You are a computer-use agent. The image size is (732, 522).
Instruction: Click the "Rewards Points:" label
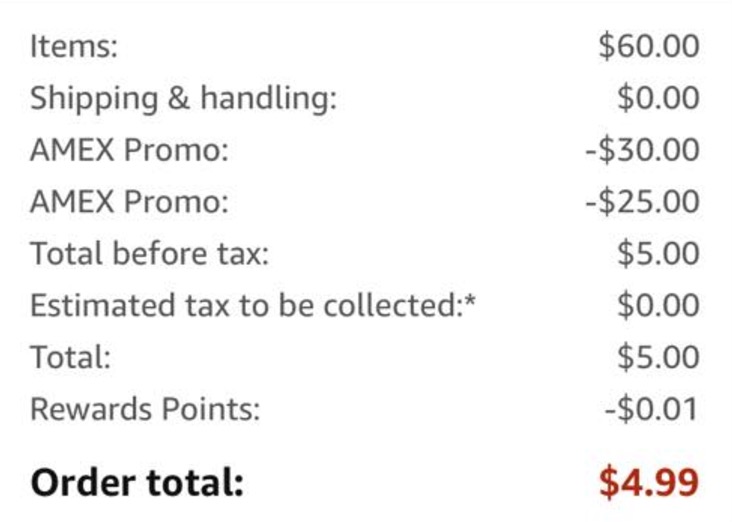pyautogui.click(x=144, y=409)
